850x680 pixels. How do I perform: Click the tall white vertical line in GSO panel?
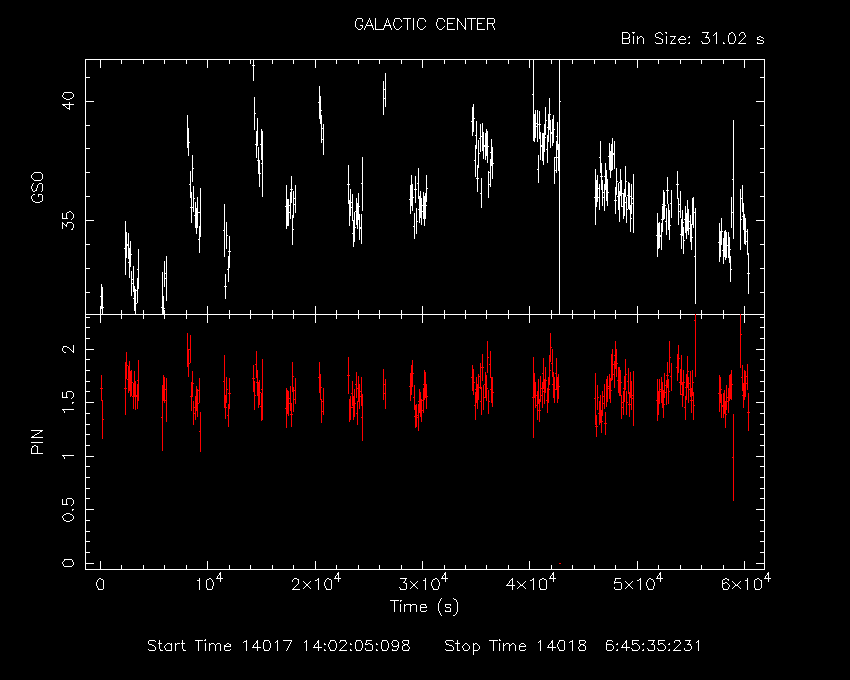pos(559,187)
